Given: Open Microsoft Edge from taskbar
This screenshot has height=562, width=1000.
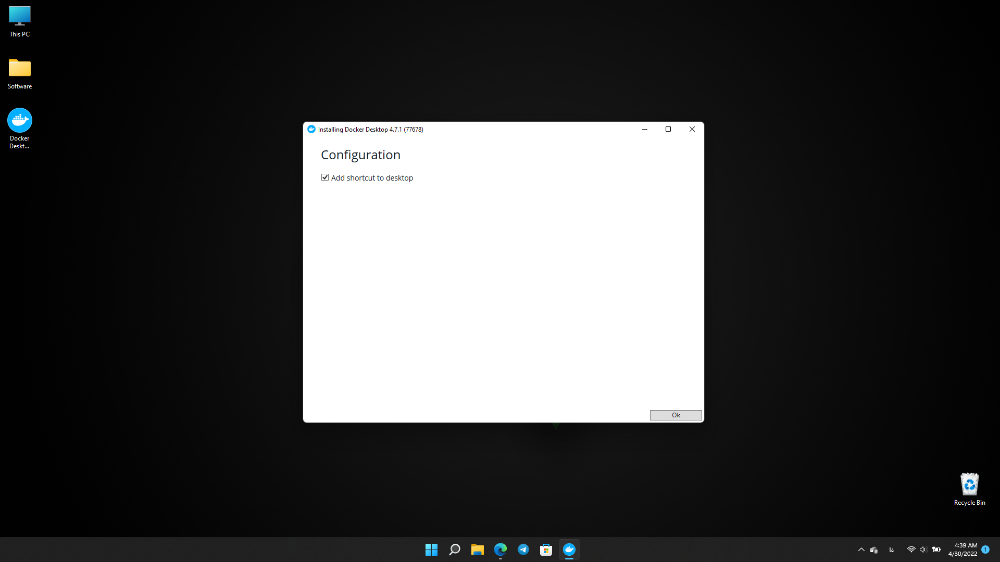Looking at the screenshot, I should [501, 550].
